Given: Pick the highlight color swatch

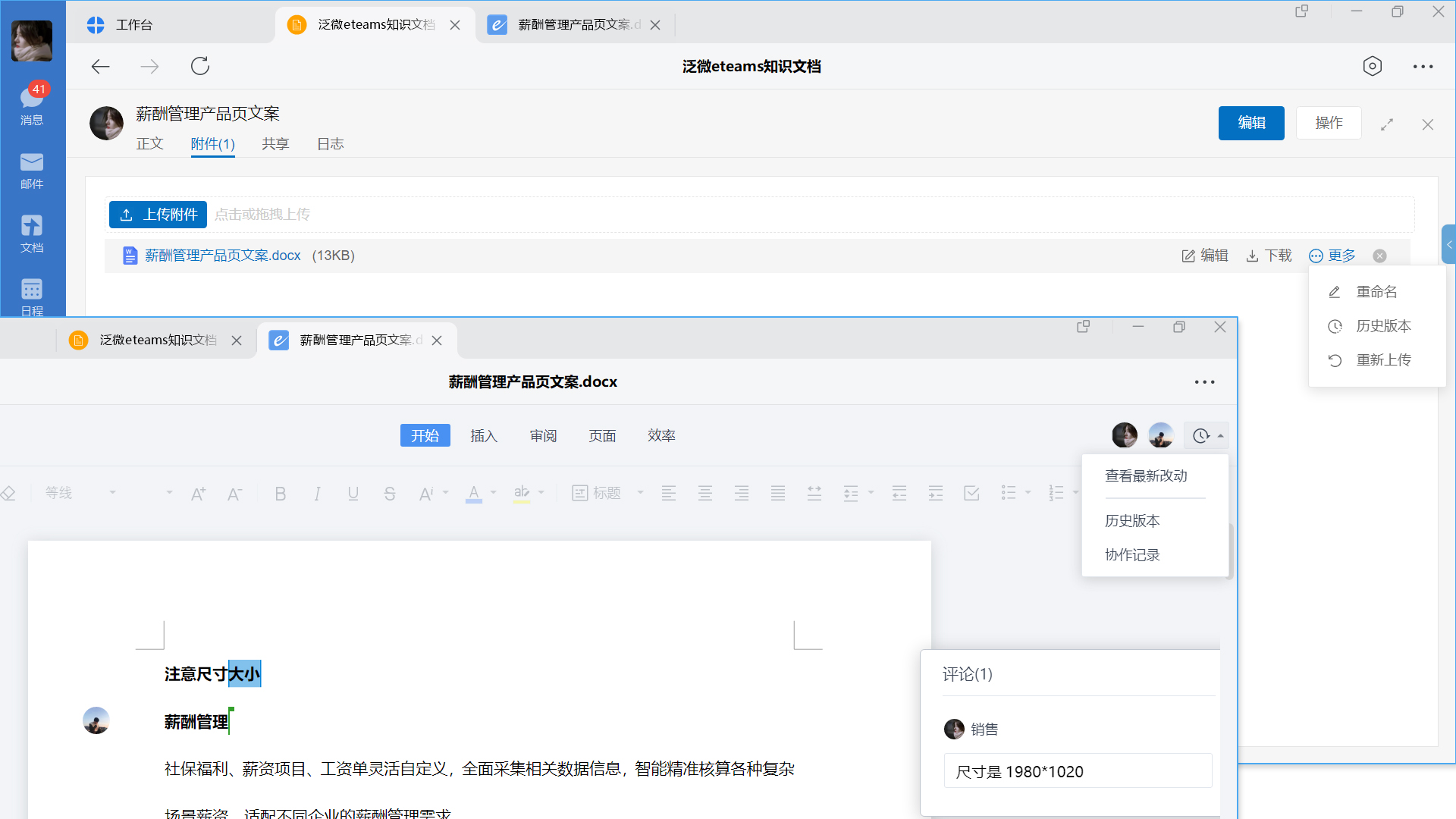Looking at the screenshot, I should coord(522,493).
